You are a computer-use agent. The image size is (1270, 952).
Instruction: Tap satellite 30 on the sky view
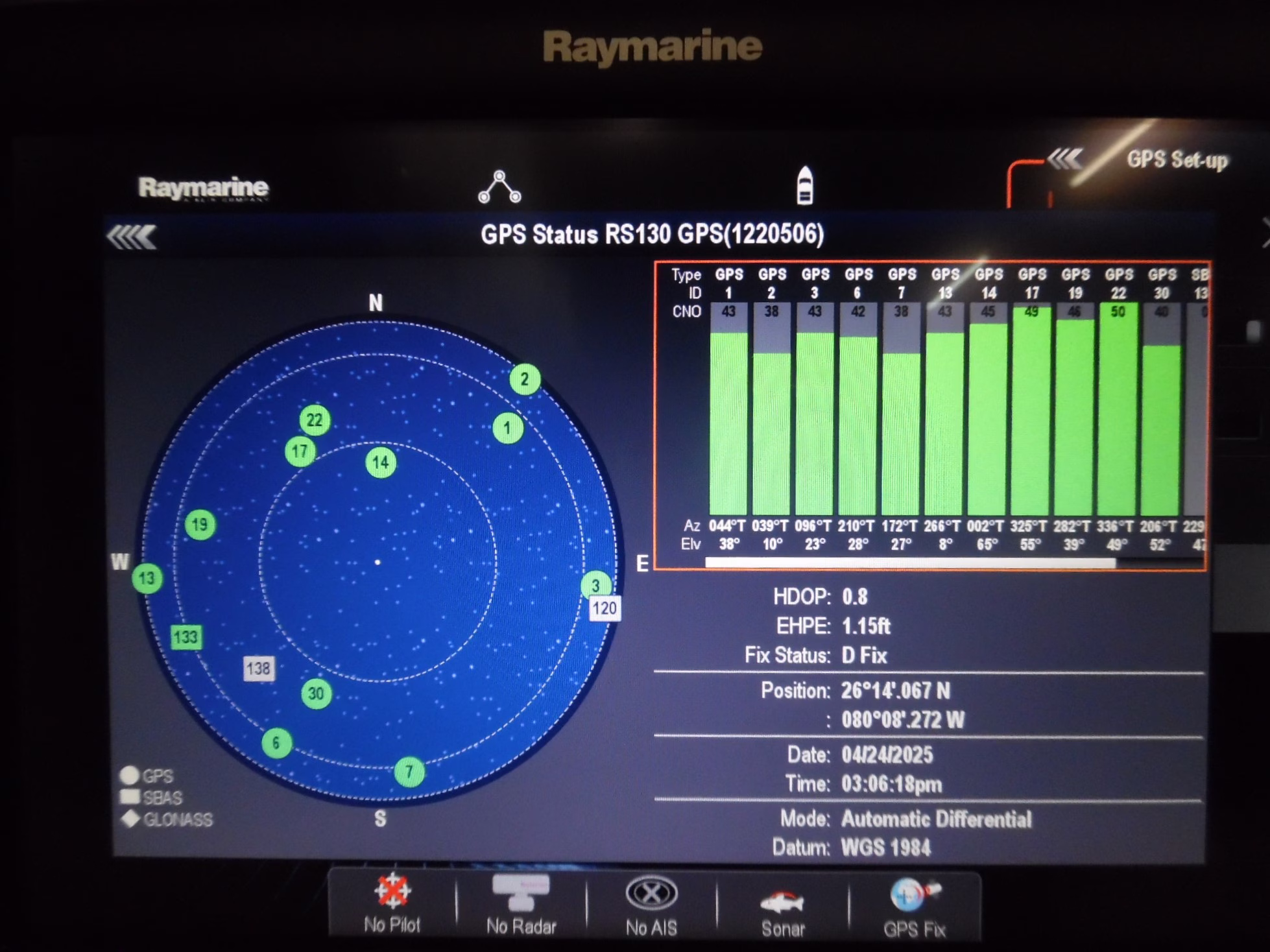(x=316, y=694)
